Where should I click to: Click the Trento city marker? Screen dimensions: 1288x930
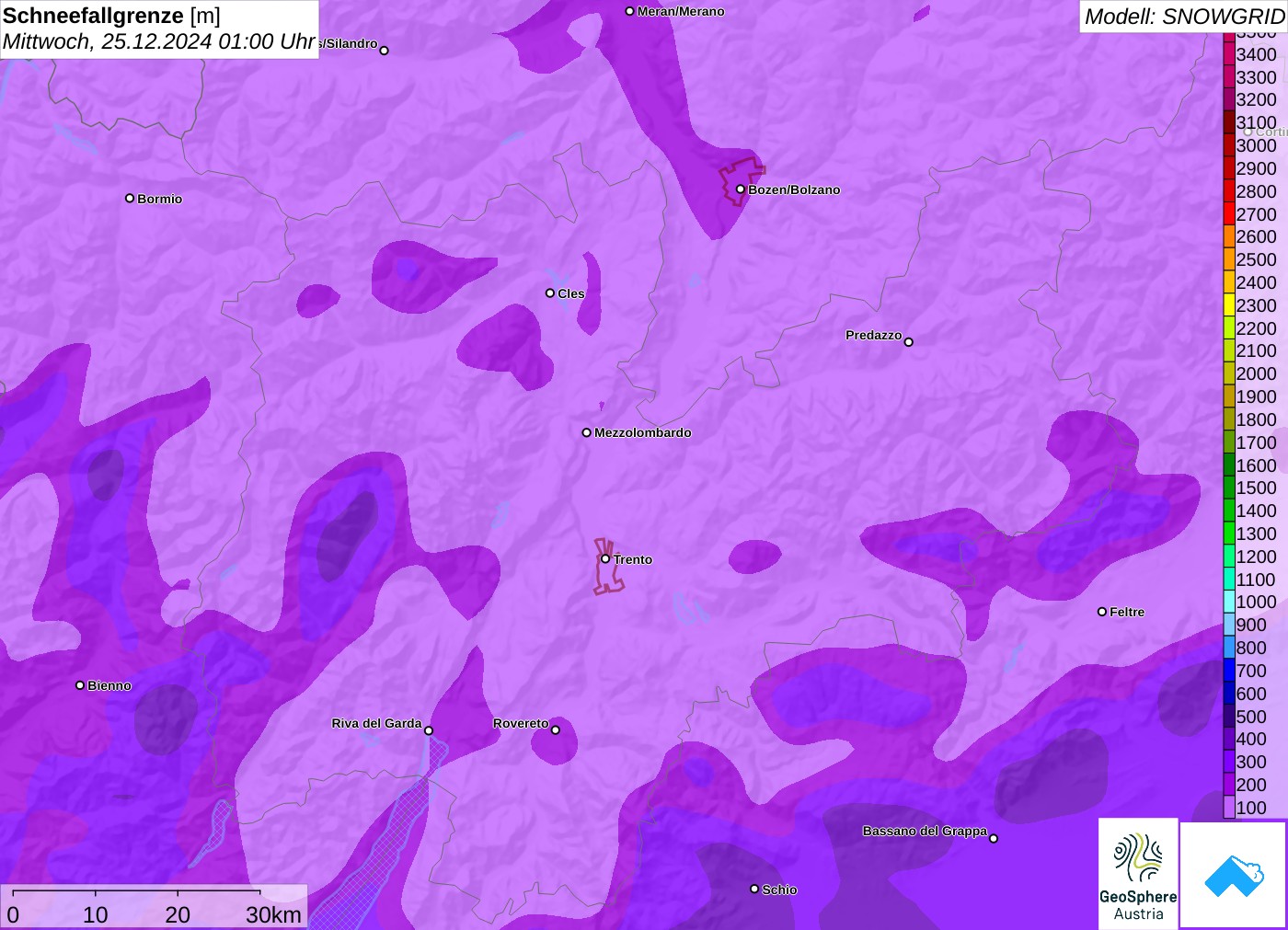(x=605, y=558)
